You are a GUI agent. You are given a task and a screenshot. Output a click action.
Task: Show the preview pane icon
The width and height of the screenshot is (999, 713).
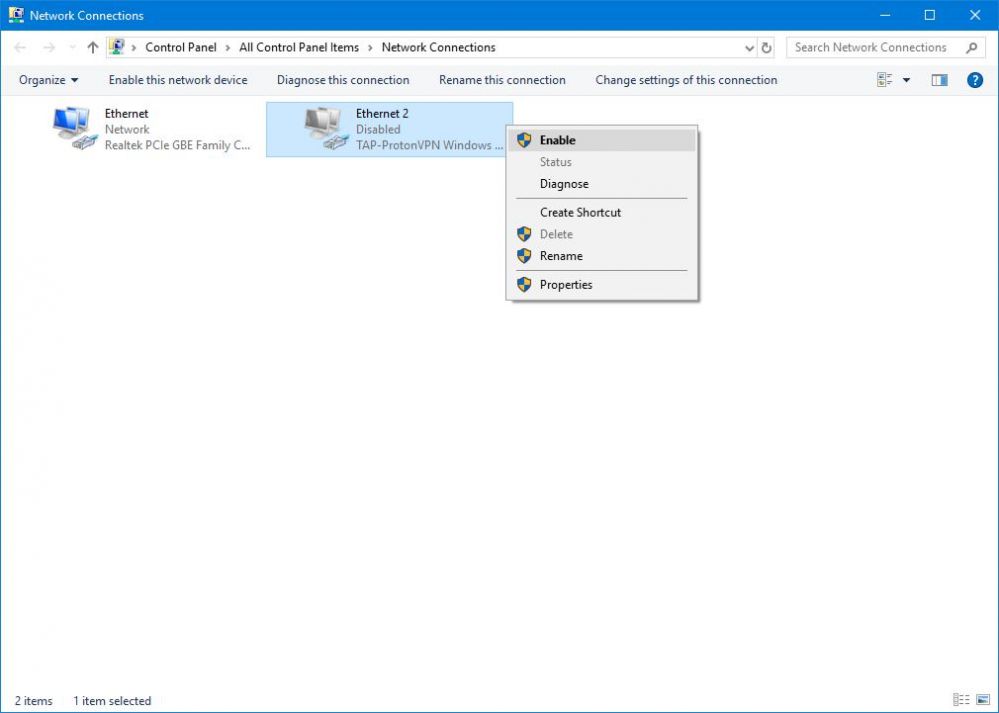pyautogui.click(x=939, y=80)
